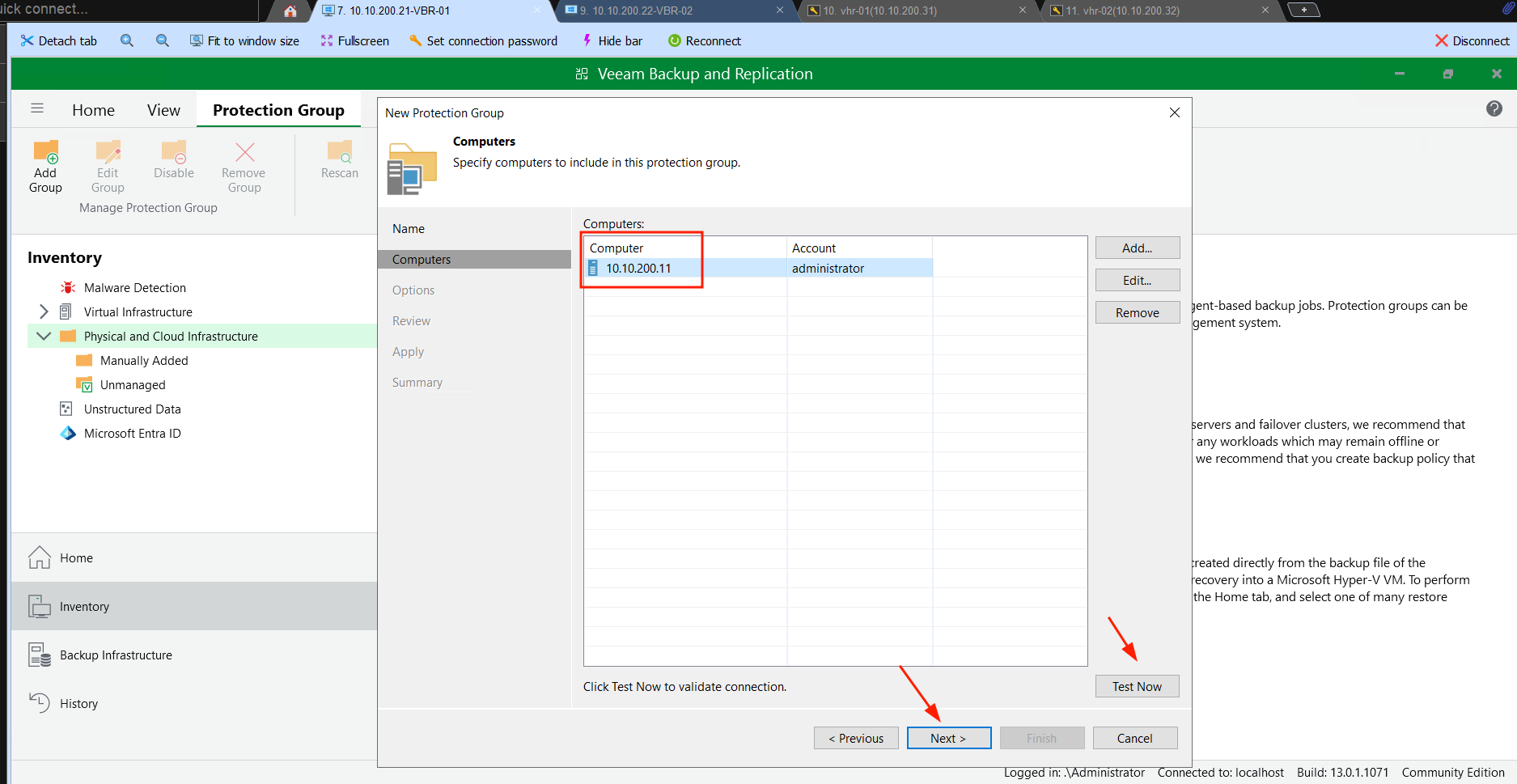This screenshot has width=1517, height=784.
Task: Select the Protection Group ribbon tab
Action: pyautogui.click(x=278, y=110)
